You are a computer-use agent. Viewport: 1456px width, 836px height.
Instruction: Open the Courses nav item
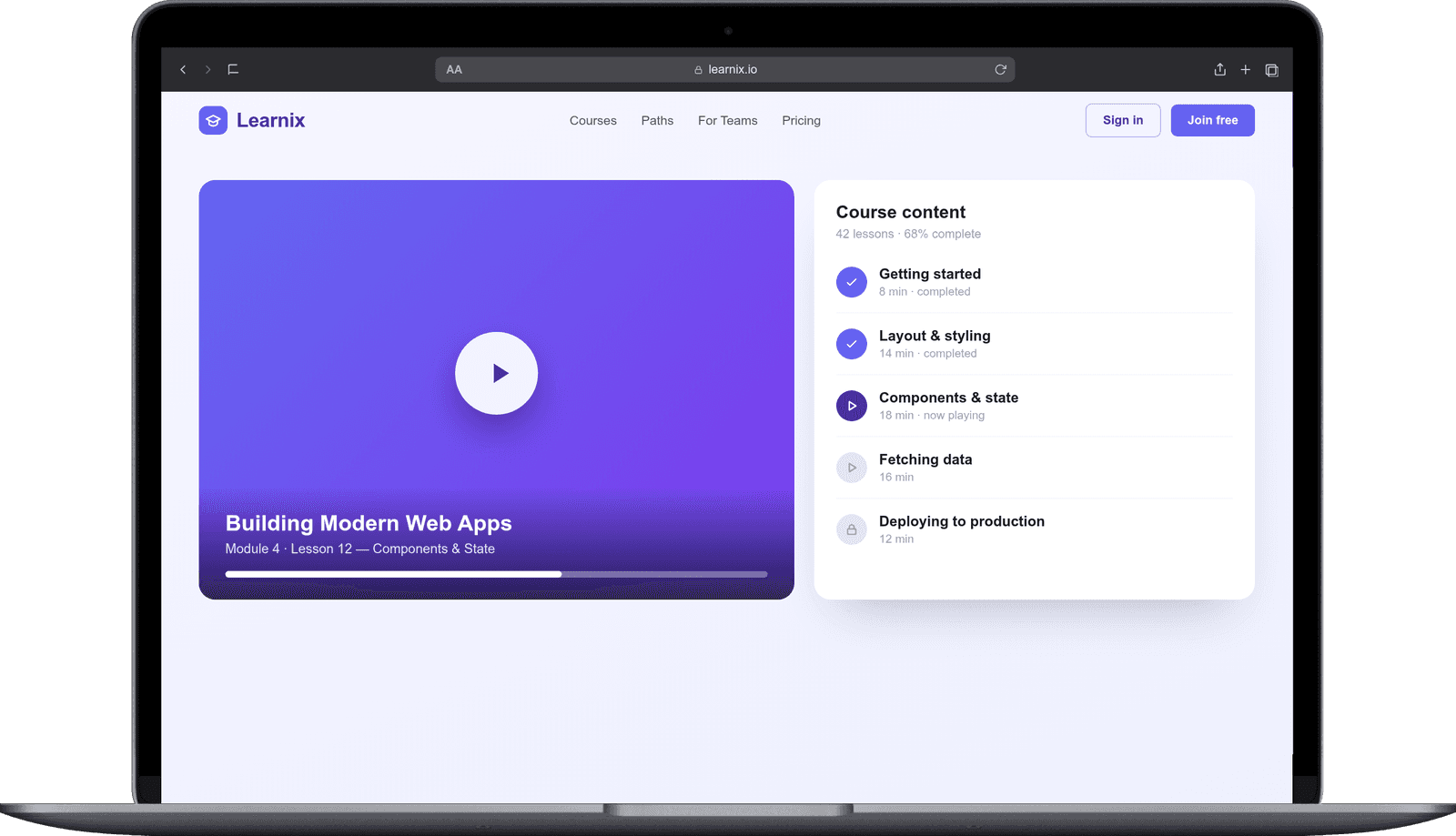point(593,120)
